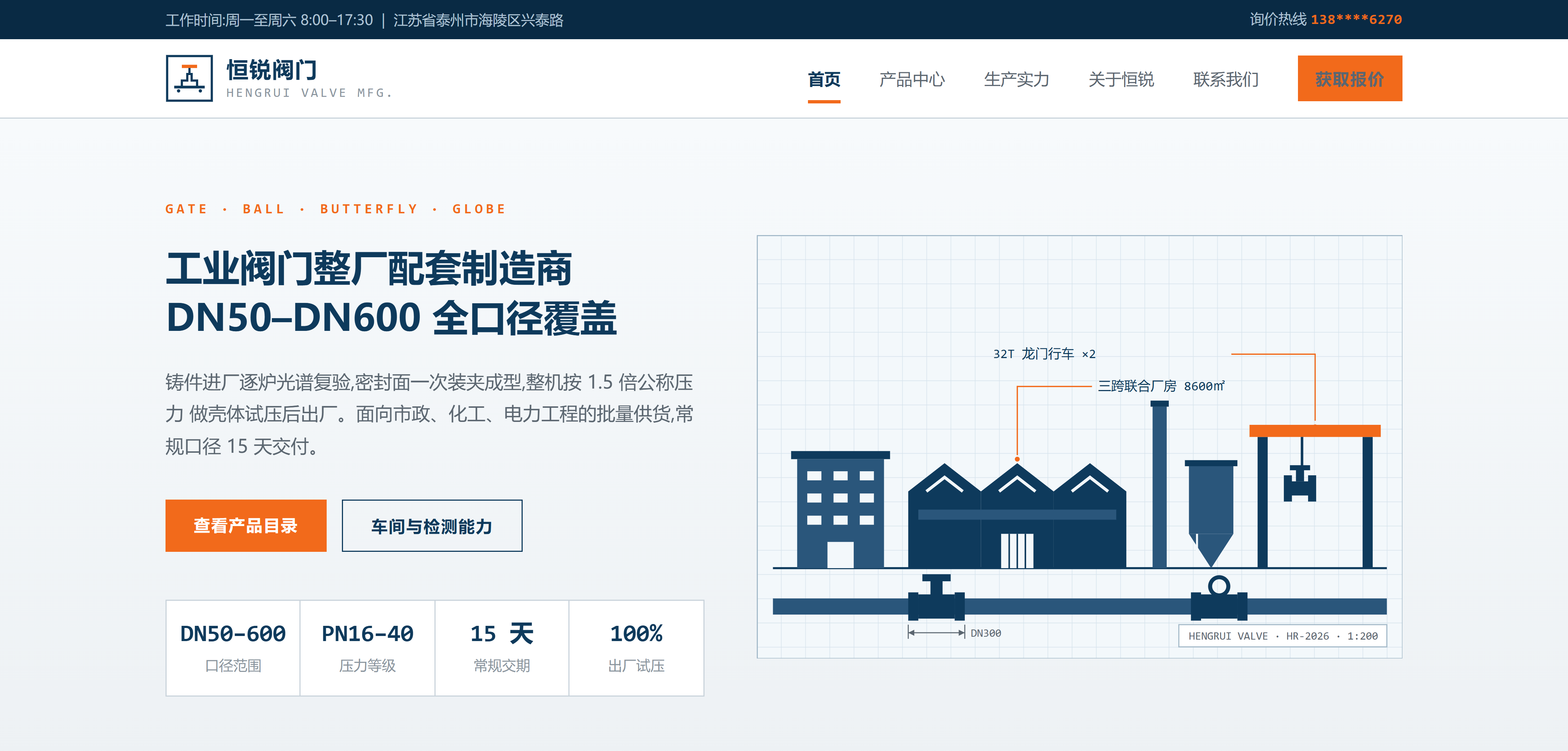Click the 查看产品目录 button
The height and width of the screenshot is (751, 1568).
pos(246,526)
